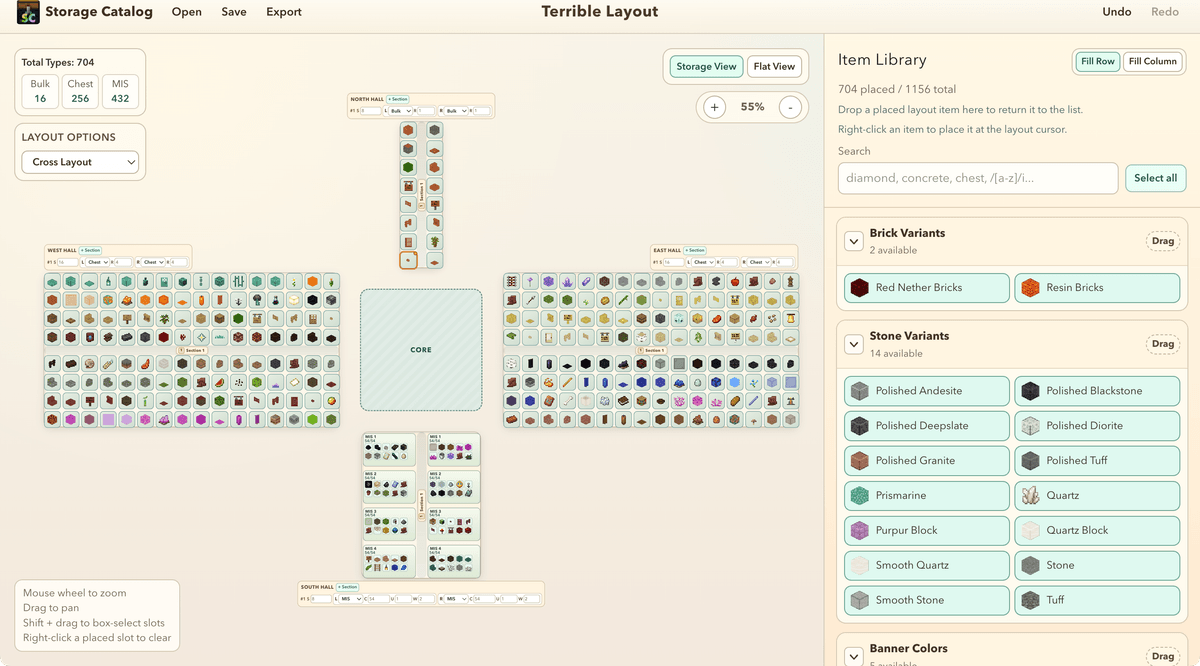The width and height of the screenshot is (1200, 666).
Task: Click the West Hall slot count field
Action: [x=68, y=262]
